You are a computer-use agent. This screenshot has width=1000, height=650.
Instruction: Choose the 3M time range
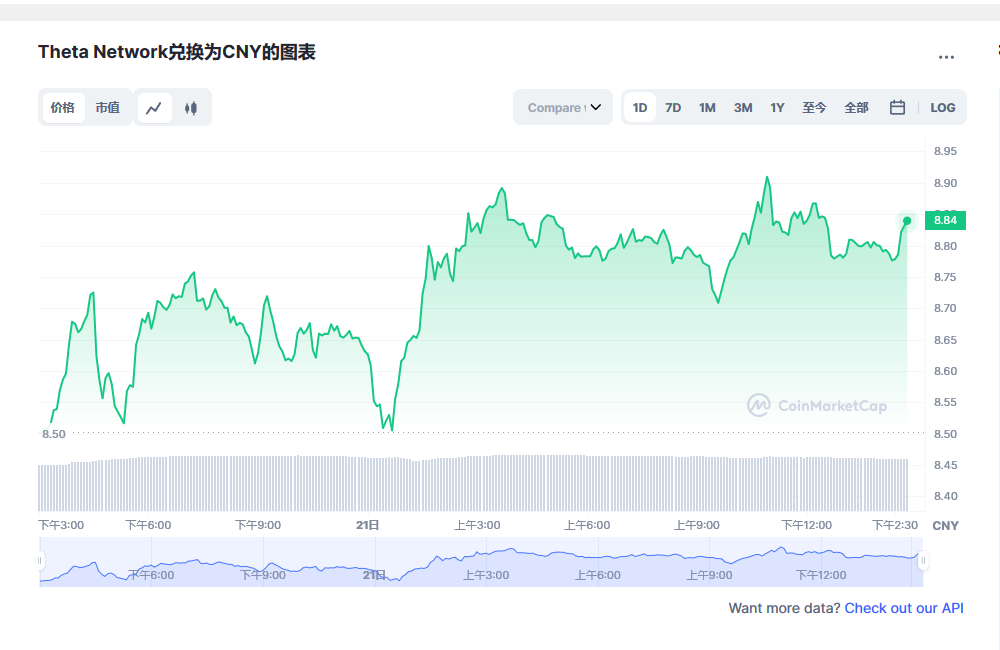[743, 108]
